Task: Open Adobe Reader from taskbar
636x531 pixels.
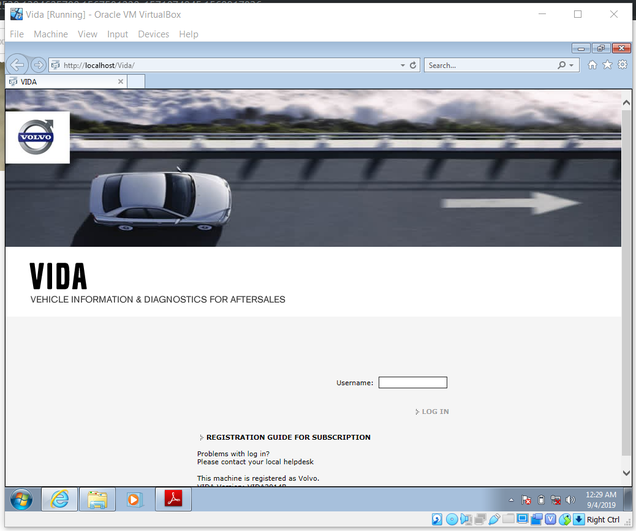Action: [x=173, y=499]
